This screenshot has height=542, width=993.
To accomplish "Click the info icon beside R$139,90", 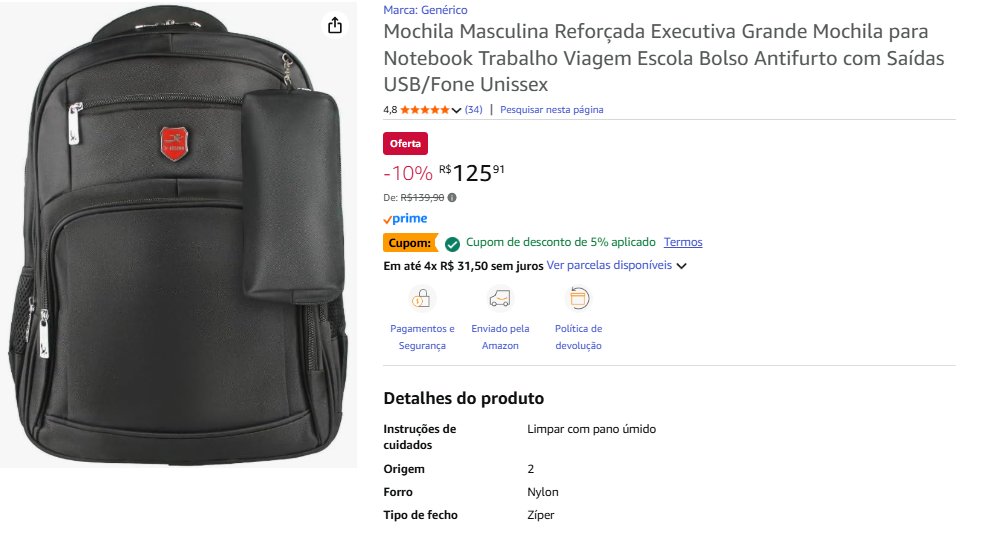I will pos(452,198).
